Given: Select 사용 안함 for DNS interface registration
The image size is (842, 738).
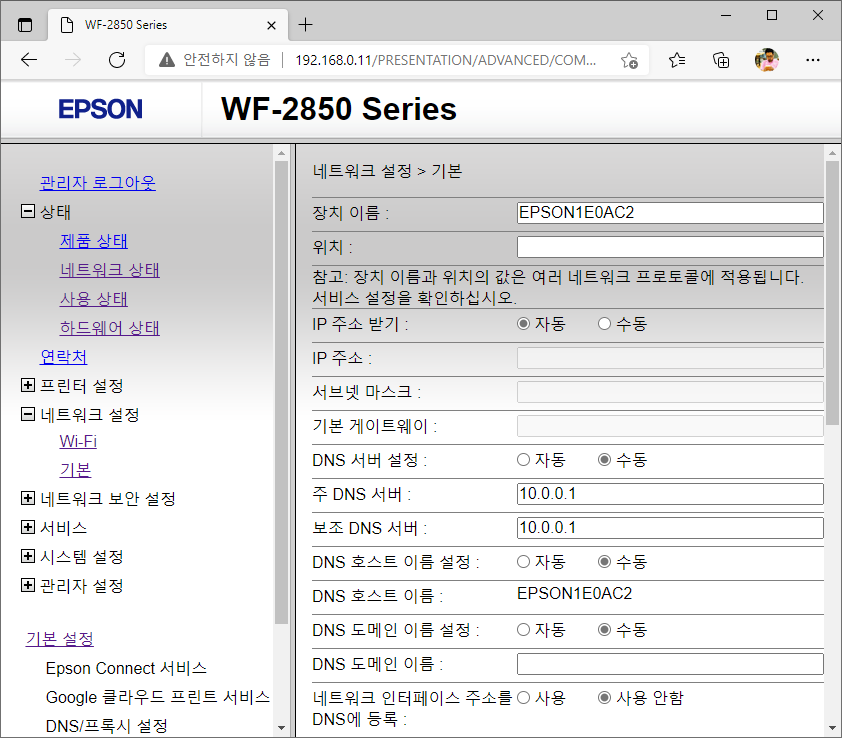Looking at the screenshot, I should tap(604, 698).
